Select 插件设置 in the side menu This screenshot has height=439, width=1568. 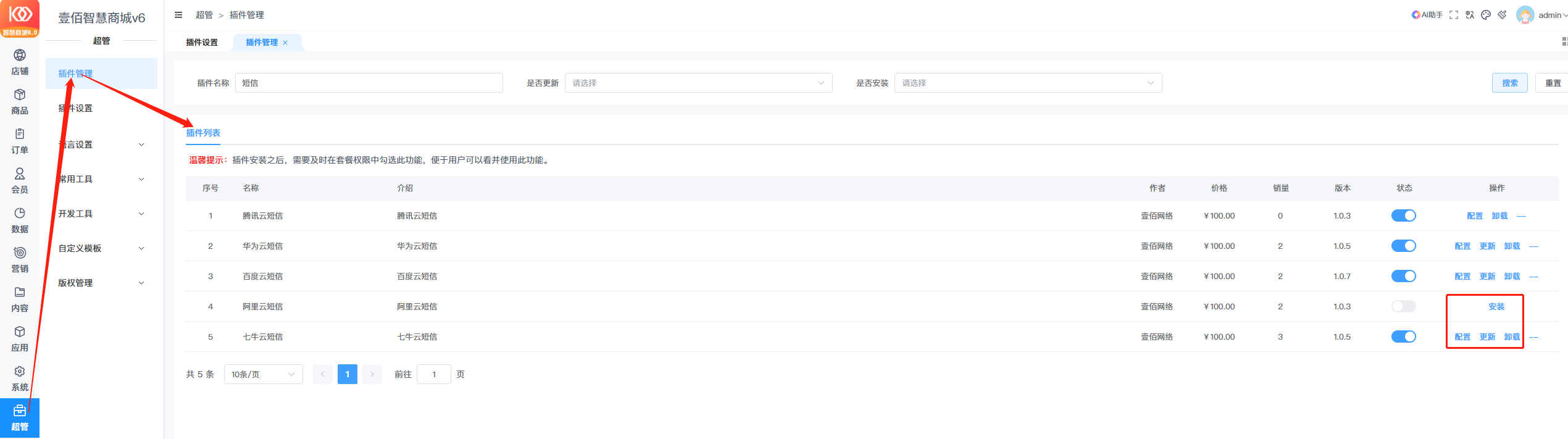76,108
